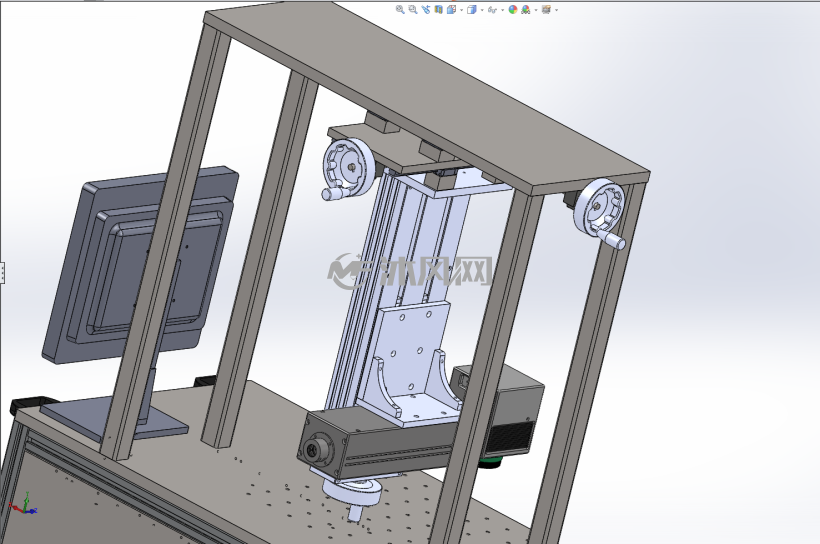
Task: Open the Edit Appearance color ball
Action: coord(513,9)
